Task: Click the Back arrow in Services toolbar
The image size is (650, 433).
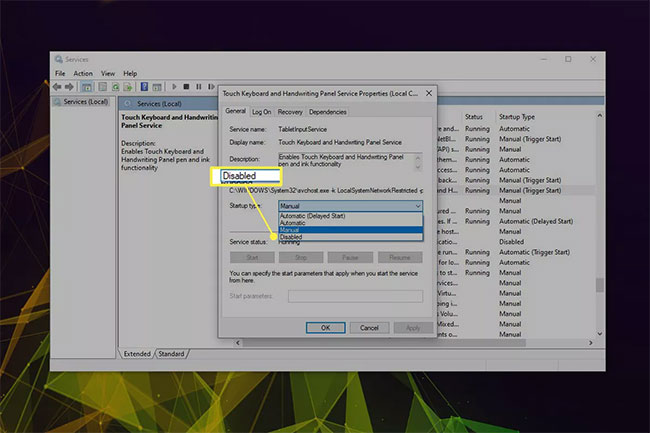Action: coord(57,87)
